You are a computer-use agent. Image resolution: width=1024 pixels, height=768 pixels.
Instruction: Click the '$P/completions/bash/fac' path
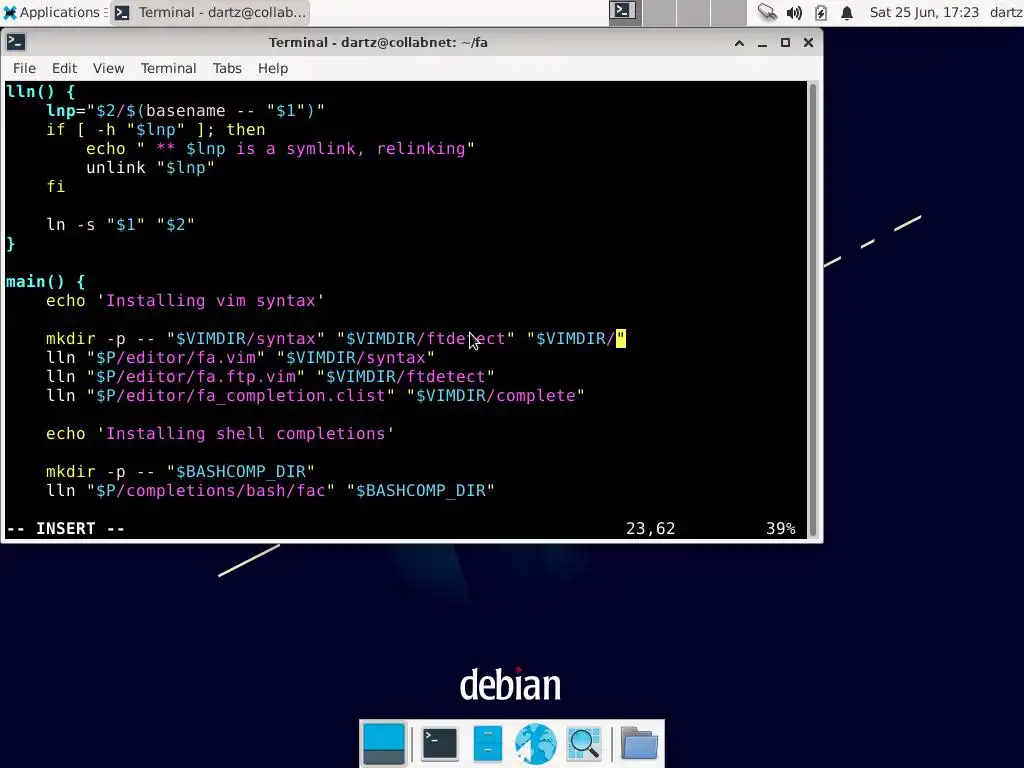(210, 490)
